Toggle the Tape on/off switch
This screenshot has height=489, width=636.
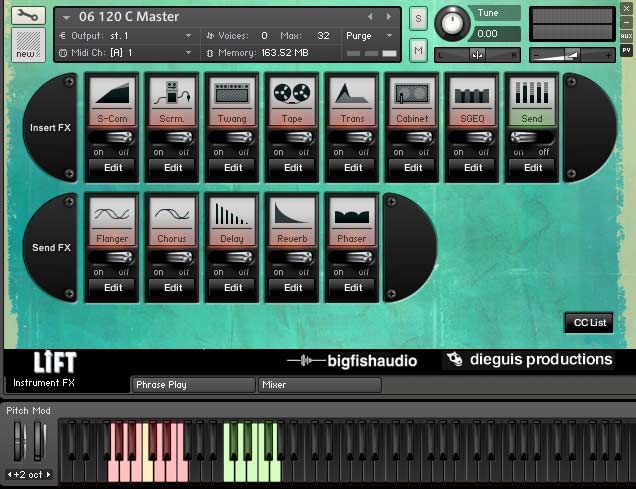coord(292,138)
